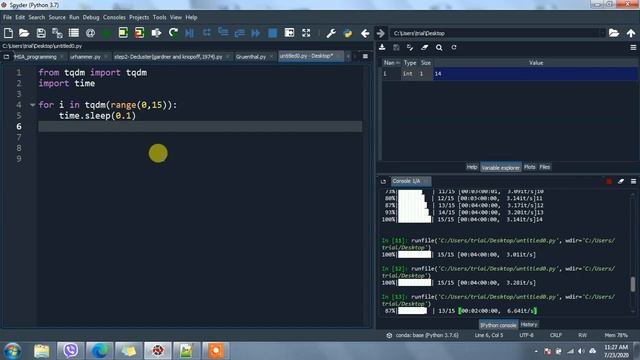The image size is (640, 360).
Task: Create a new file using toolbar icon
Action: [8, 33]
